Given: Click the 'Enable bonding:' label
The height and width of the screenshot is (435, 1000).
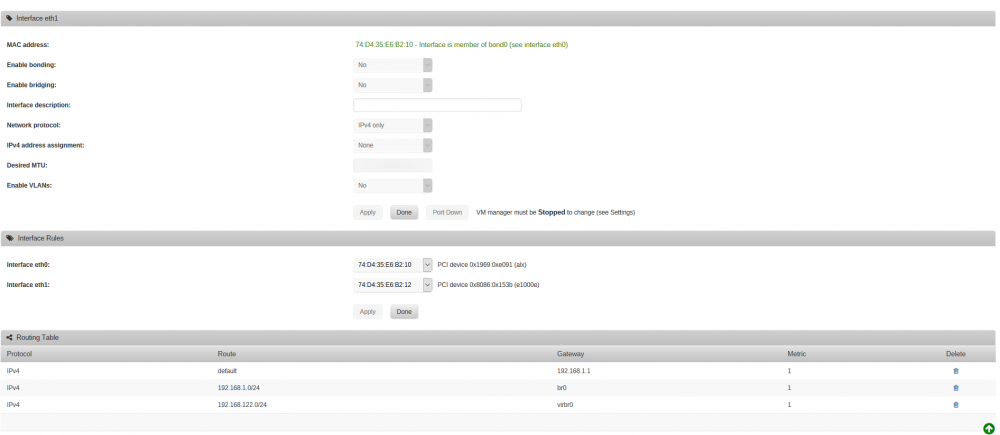Looking at the screenshot, I should click(x=31, y=65).
